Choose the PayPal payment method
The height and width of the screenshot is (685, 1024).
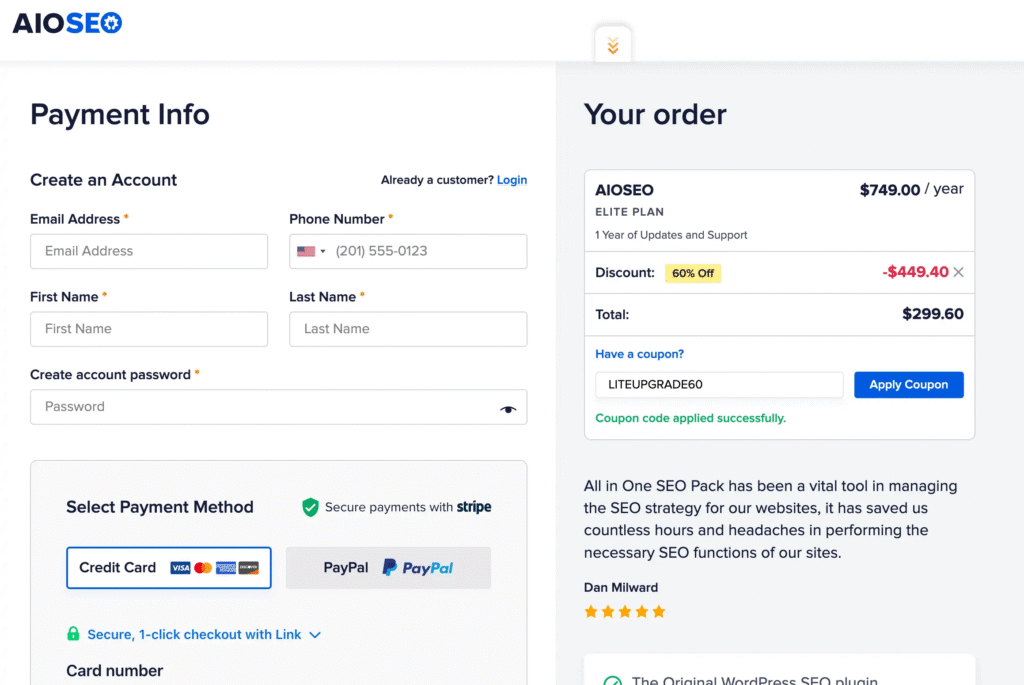(388, 568)
